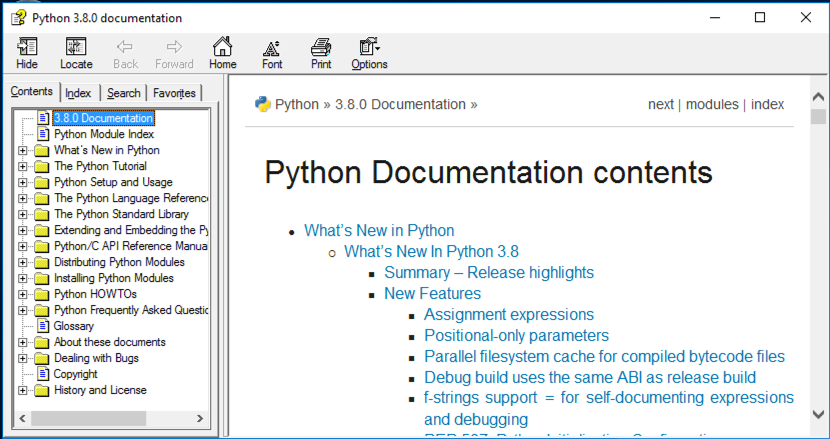
Task: Click folder icon for What's New in Python
Action: click(41, 150)
